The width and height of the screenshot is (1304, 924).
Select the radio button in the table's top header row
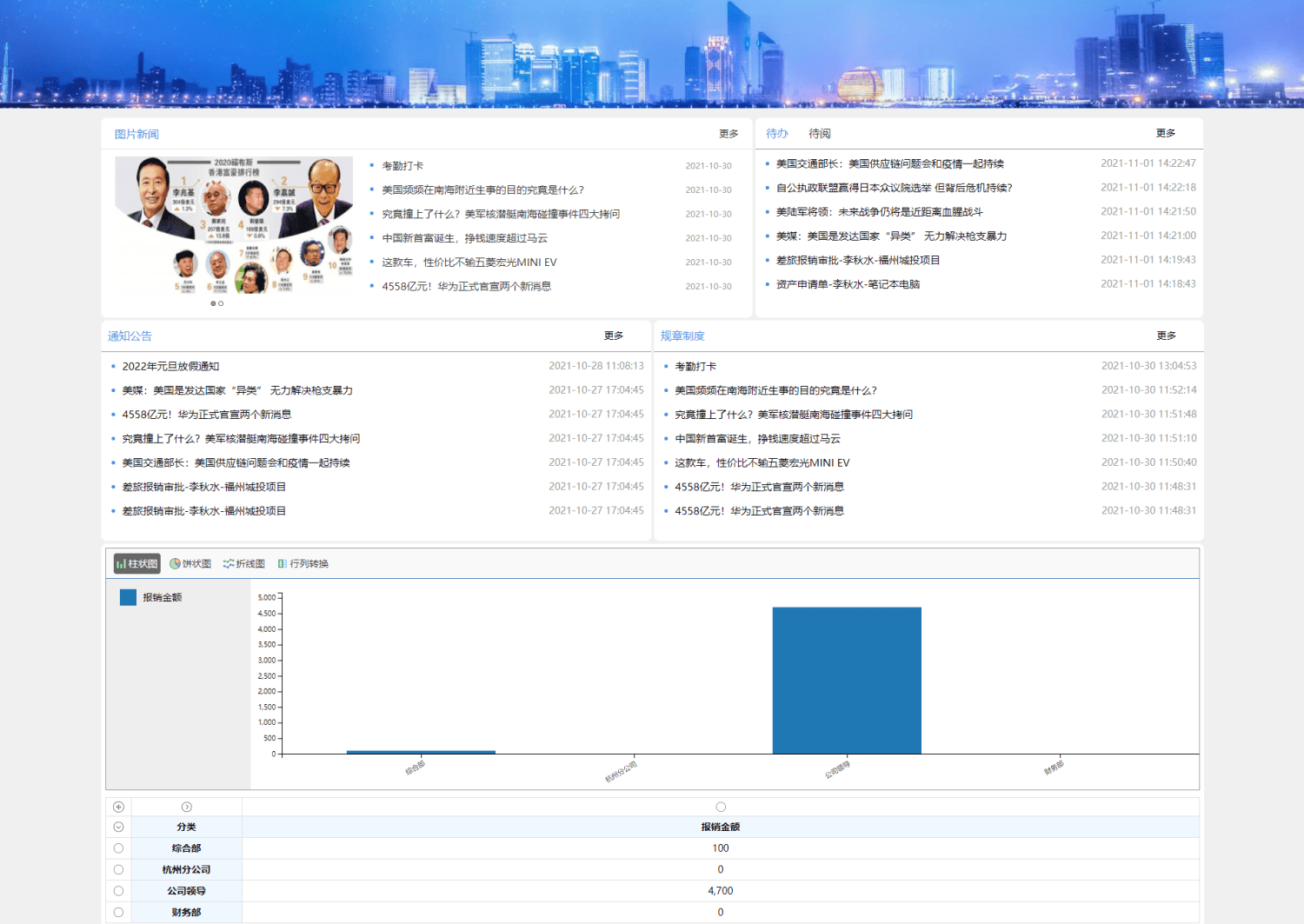(721, 807)
